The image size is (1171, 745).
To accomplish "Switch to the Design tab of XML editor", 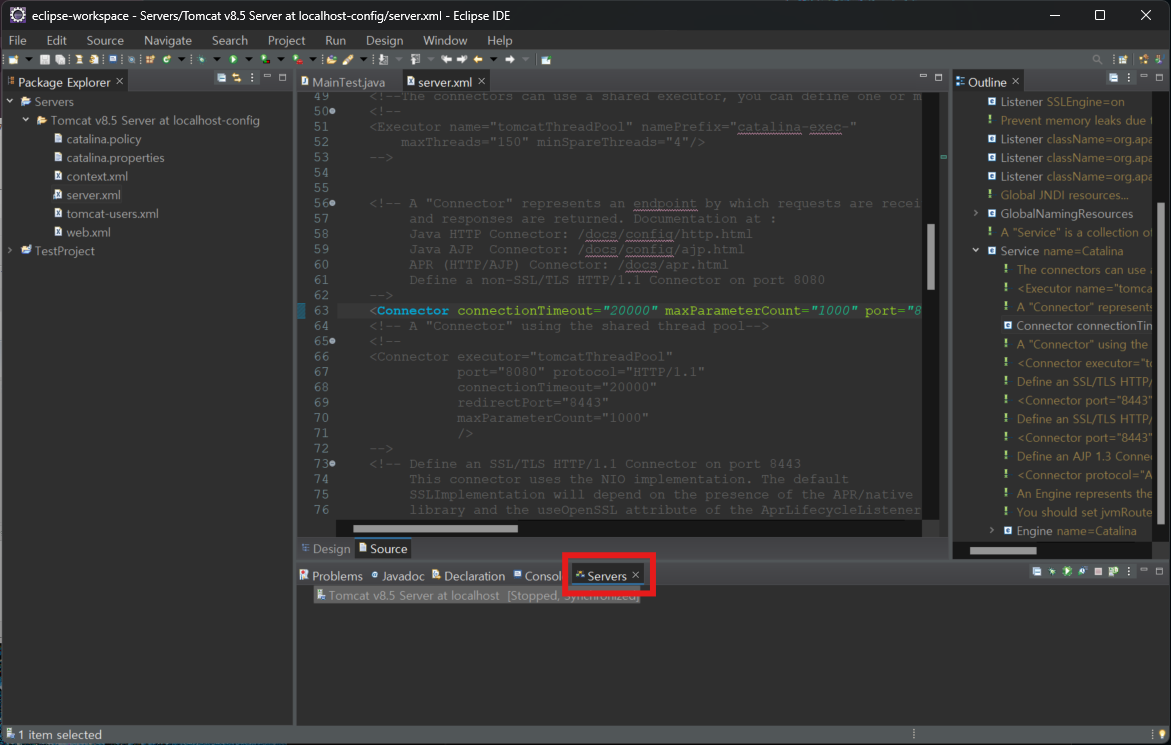I will (x=326, y=549).
